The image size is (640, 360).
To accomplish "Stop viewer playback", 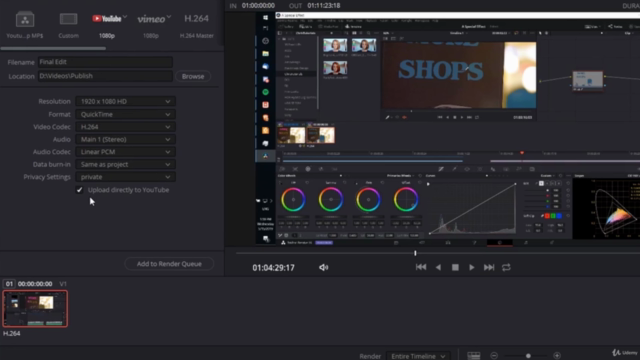I will pyautogui.click(x=455, y=267).
